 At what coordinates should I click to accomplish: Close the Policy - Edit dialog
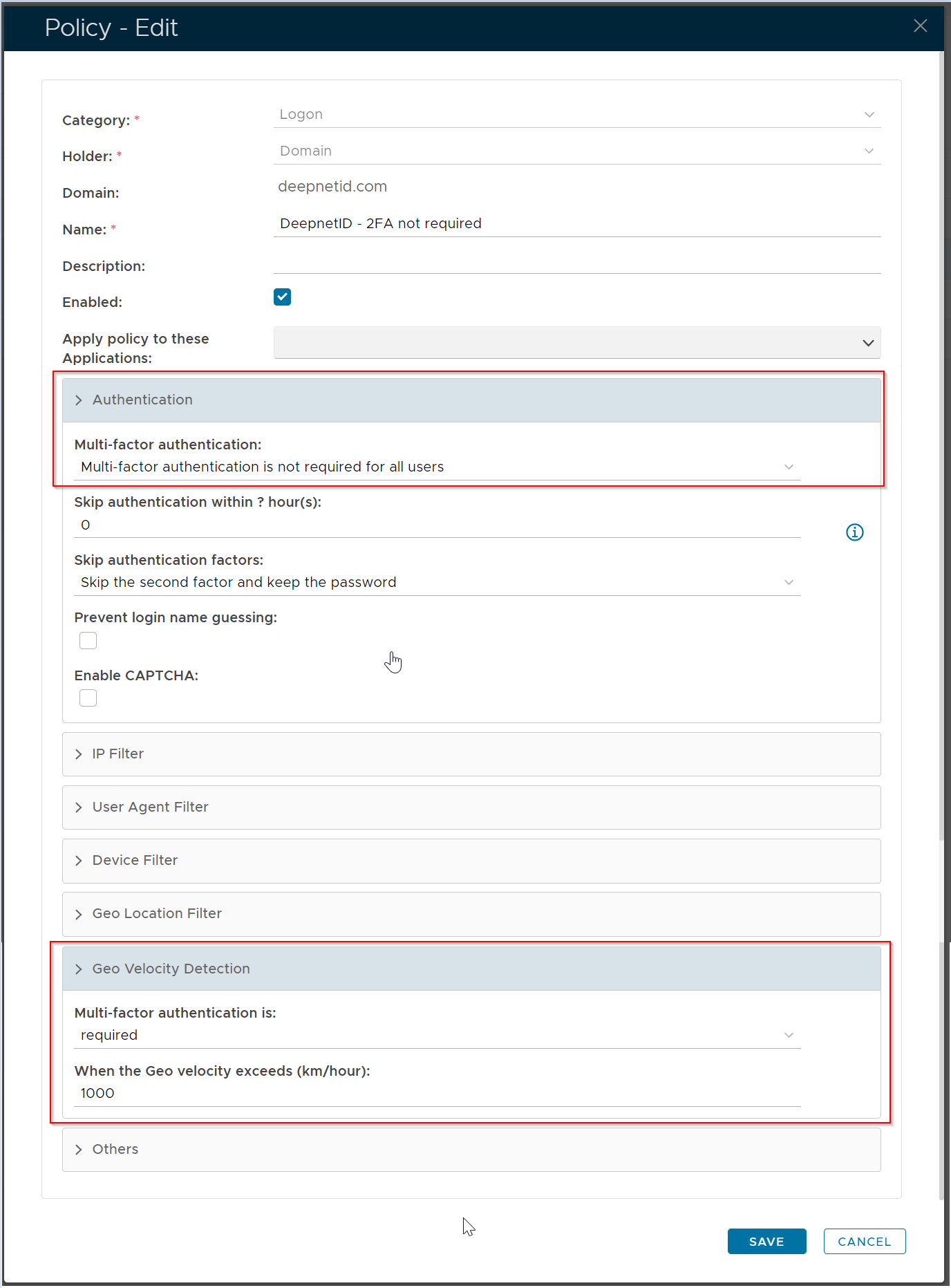pyautogui.click(x=920, y=26)
